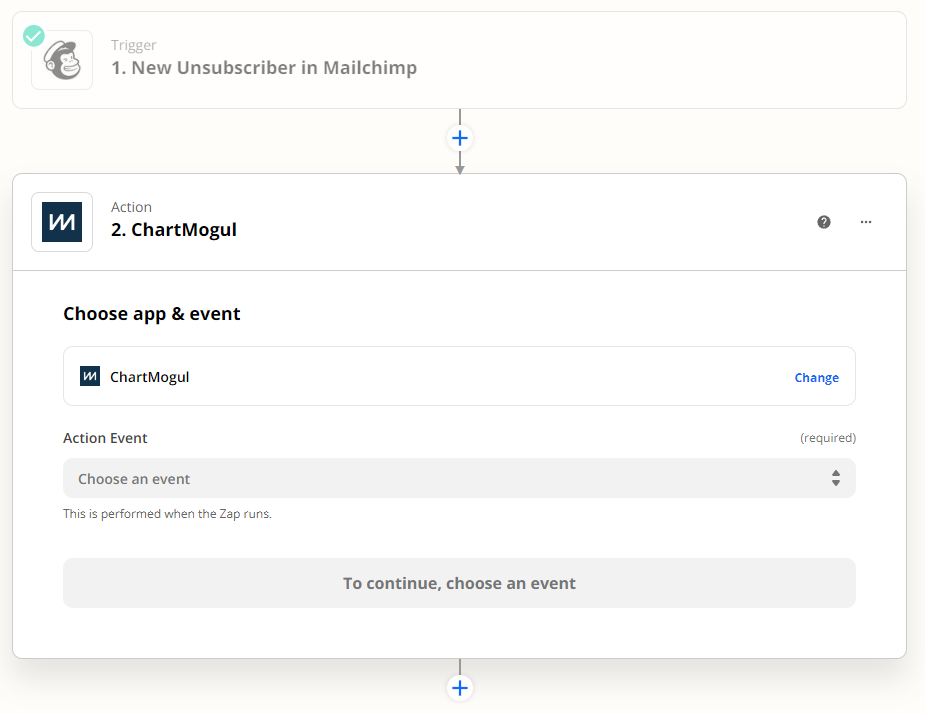Click the large ChartMogul logo in action header
The height and width of the screenshot is (714, 925).
[x=62, y=222]
